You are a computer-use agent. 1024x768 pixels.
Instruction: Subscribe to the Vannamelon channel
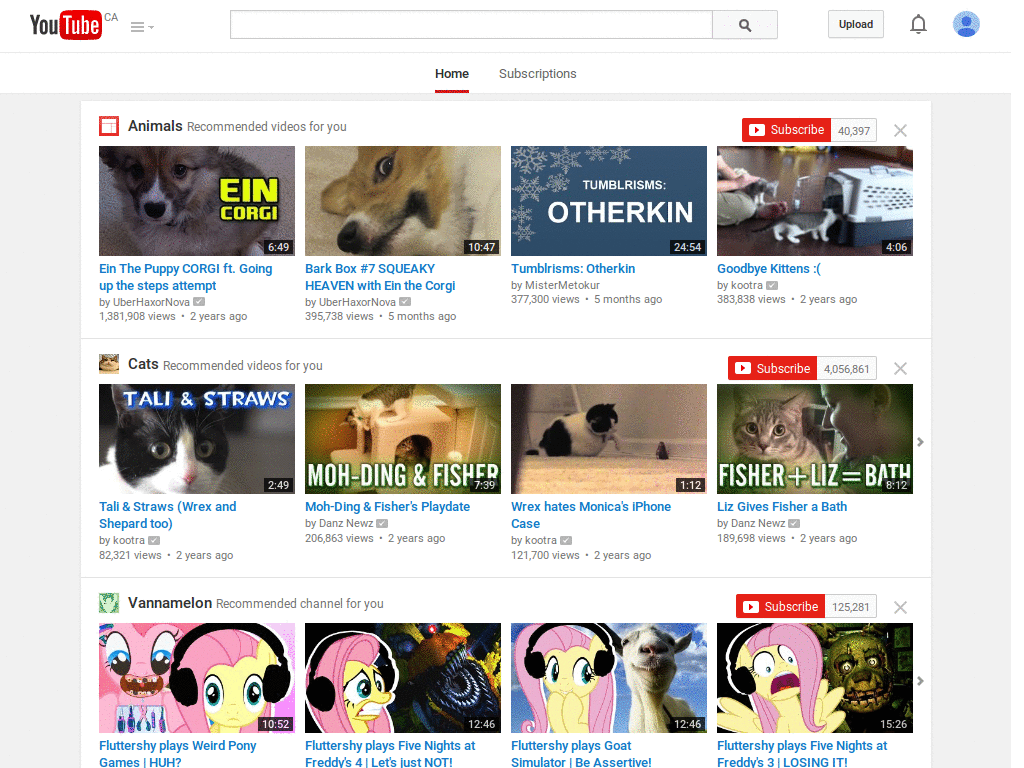pyautogui.click(x=780, y=607)
